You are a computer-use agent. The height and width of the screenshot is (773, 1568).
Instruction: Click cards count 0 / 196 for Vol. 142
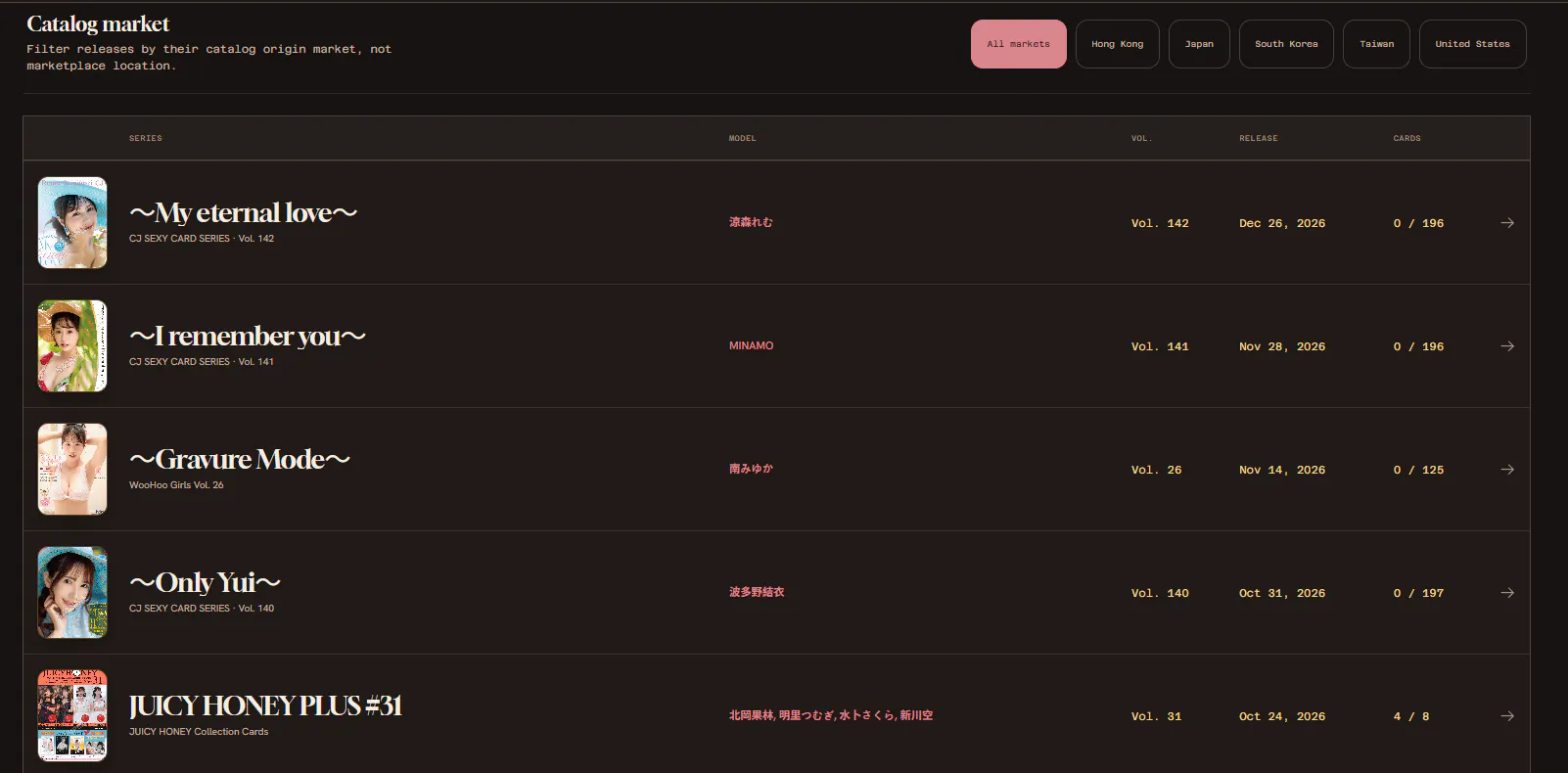pos(1419,223)
